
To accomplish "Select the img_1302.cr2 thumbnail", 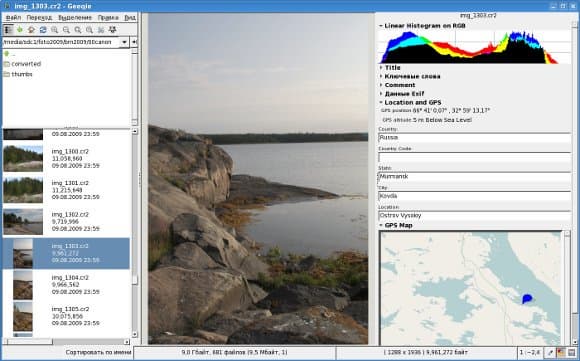I will pyautogui.click(x=23, y=221).
